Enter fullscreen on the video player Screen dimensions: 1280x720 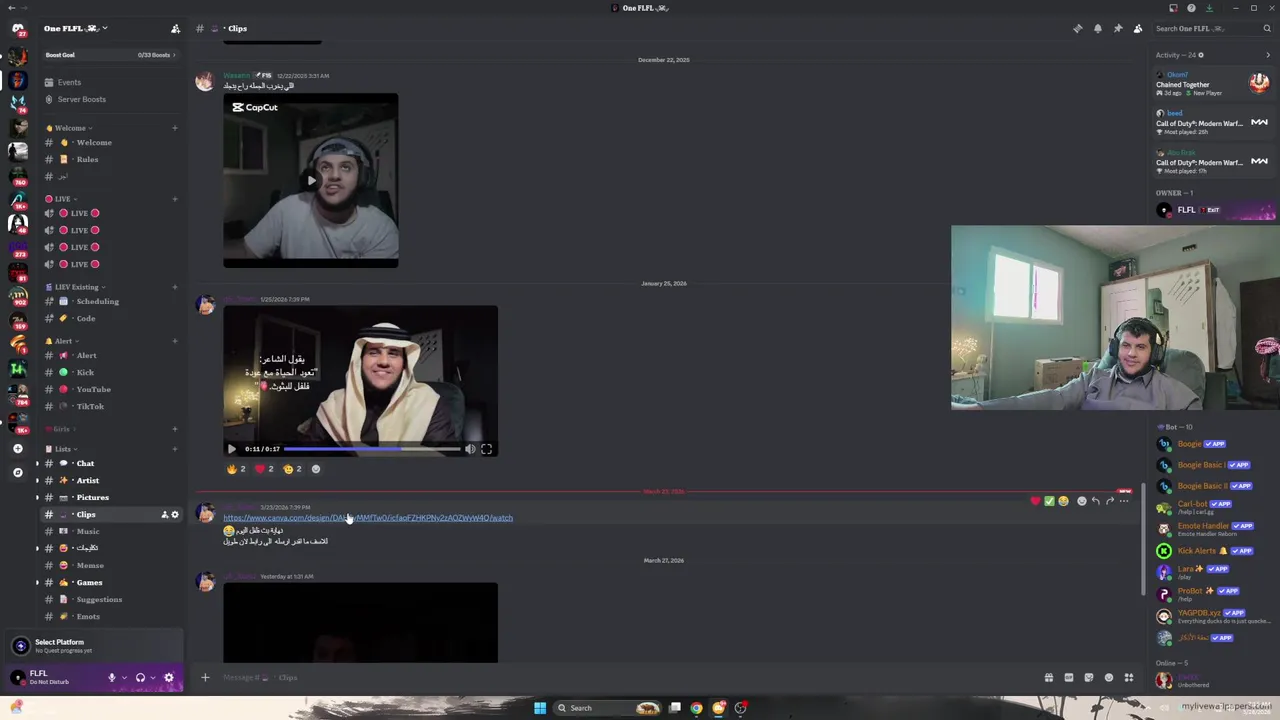coord(487,449)
